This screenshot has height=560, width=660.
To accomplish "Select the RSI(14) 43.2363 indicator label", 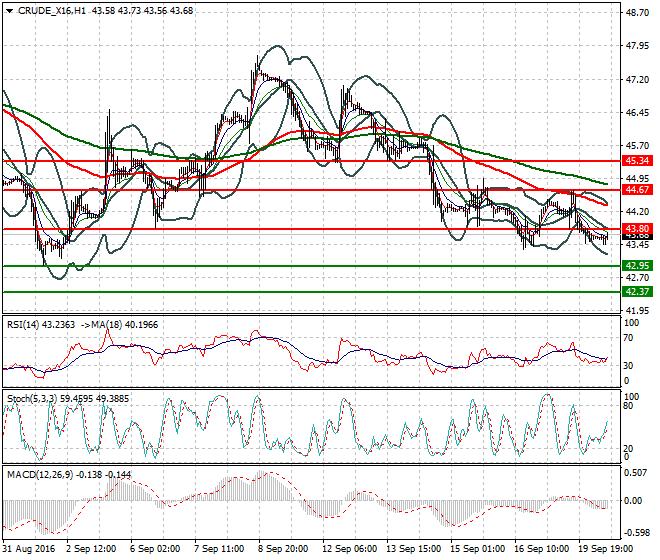I will pyautogui.click(x=41, y=325).
